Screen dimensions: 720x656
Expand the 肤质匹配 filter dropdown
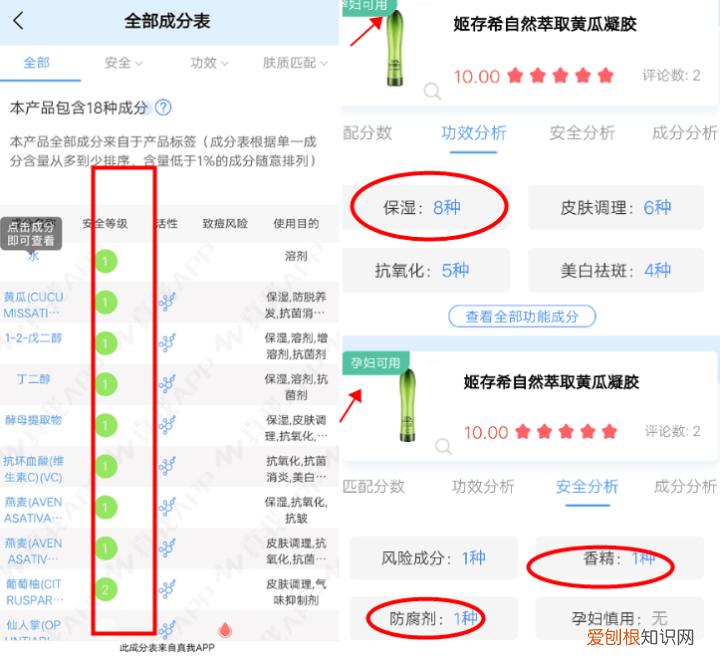pos(295,63)
